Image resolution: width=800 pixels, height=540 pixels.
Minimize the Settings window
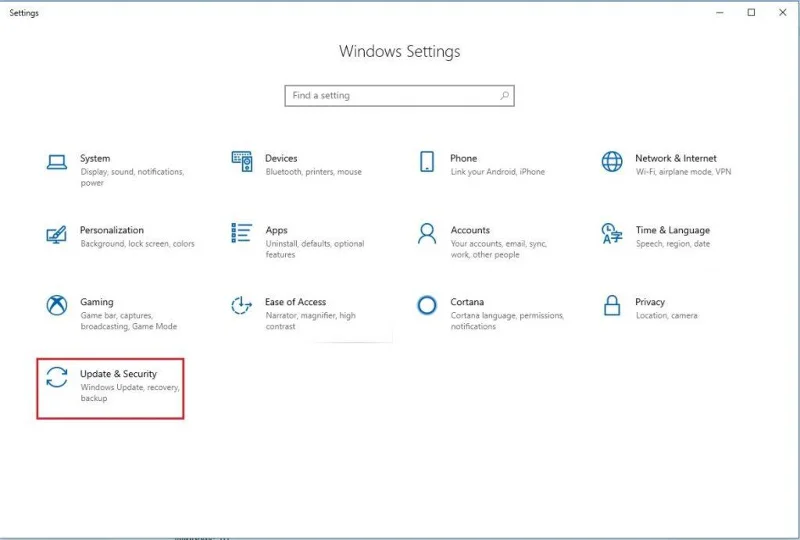[x=720, y=12]
